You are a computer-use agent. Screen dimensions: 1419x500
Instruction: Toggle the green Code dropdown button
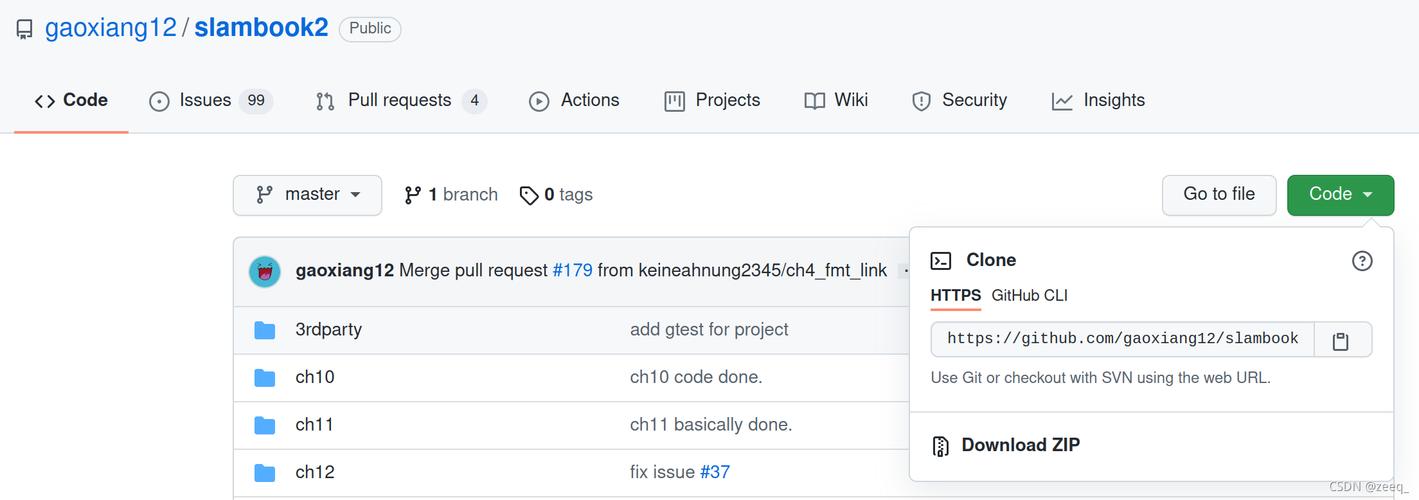tap(1340, 195)
